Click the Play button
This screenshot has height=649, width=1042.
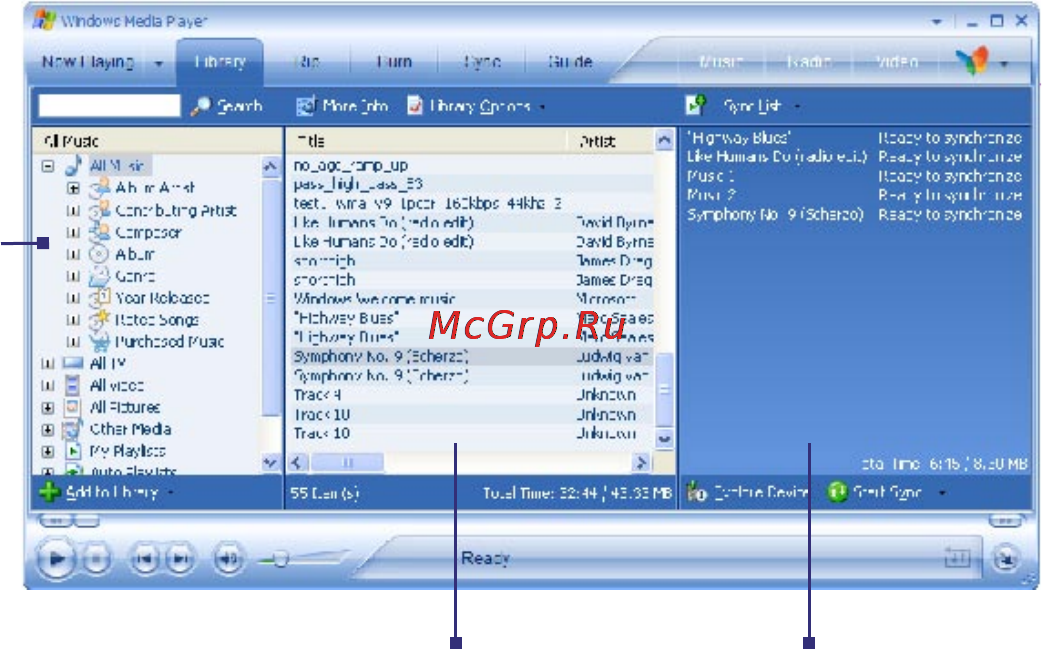pos(56,559)
